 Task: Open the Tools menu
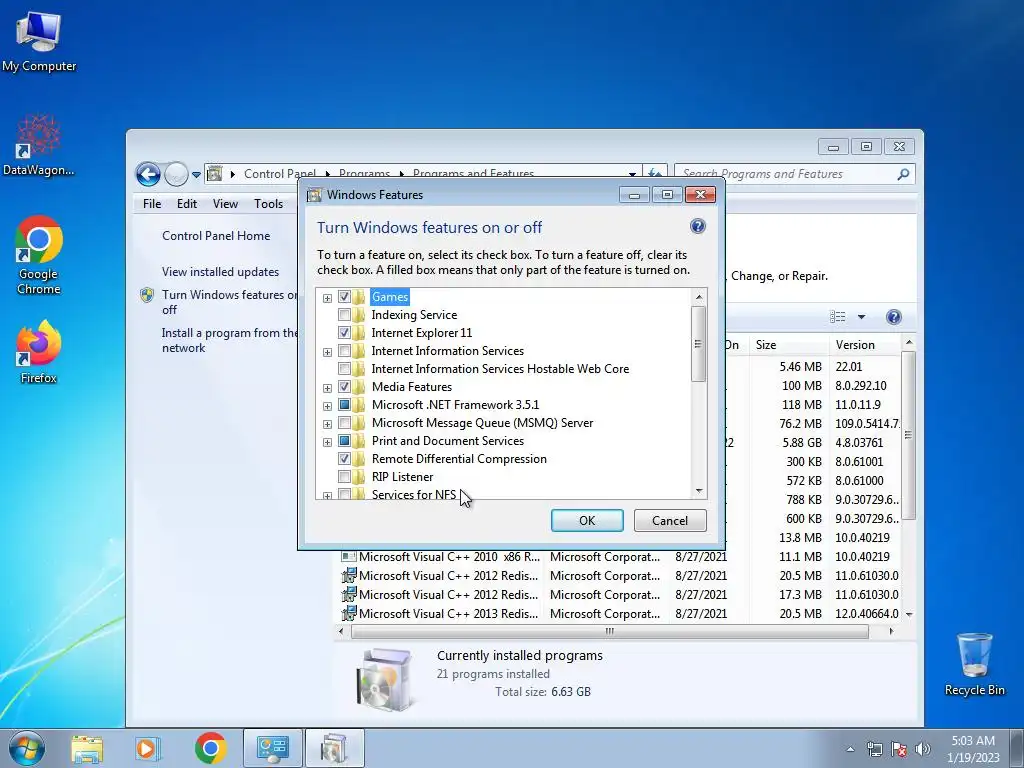(268, 204)
